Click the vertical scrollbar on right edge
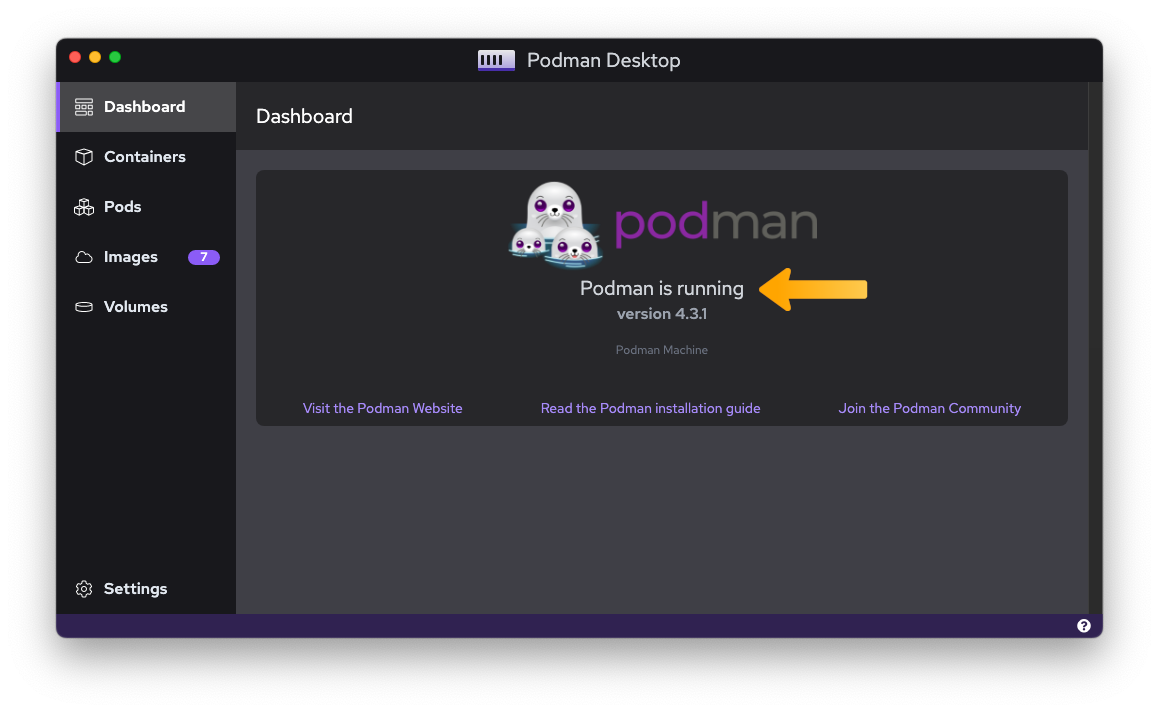The height and width of the screenshot is (712, 1159). coord(1094,348)
